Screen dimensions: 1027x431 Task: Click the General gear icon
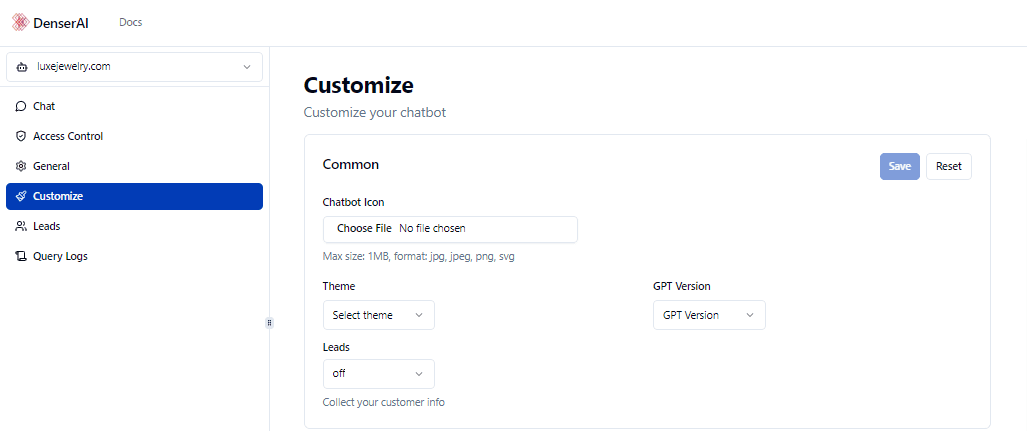point(21,166)
